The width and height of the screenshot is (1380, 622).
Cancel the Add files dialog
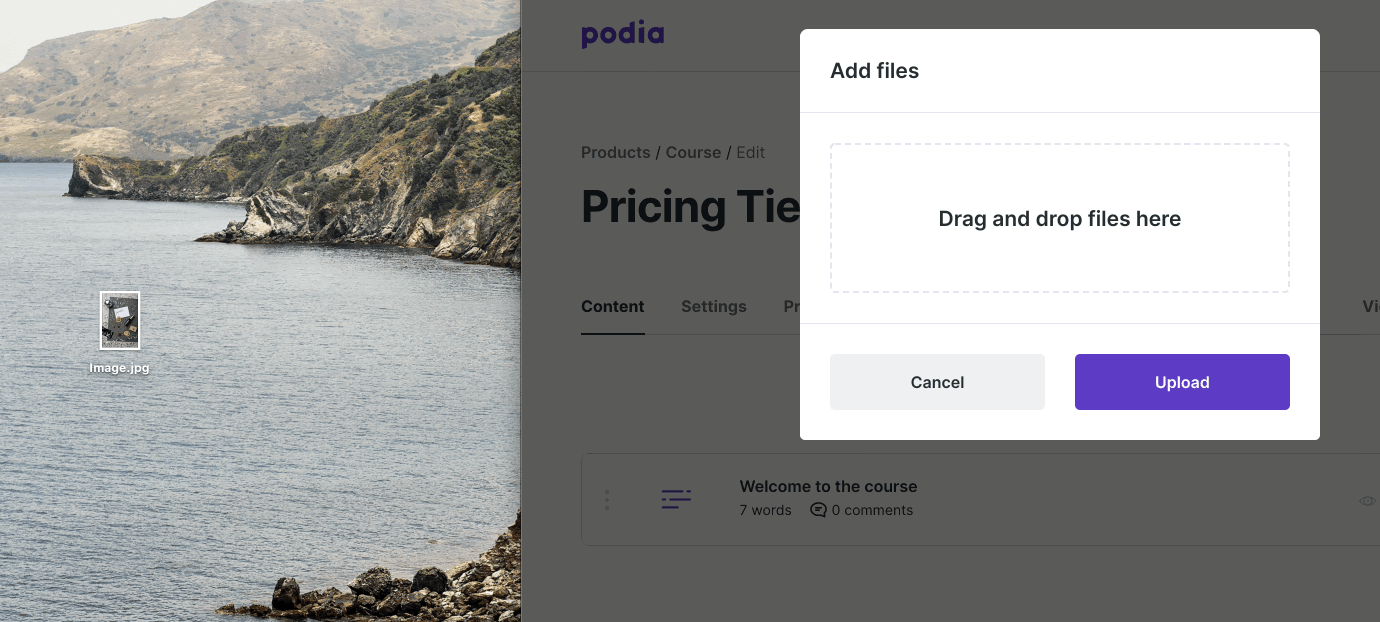coord(937,382)
